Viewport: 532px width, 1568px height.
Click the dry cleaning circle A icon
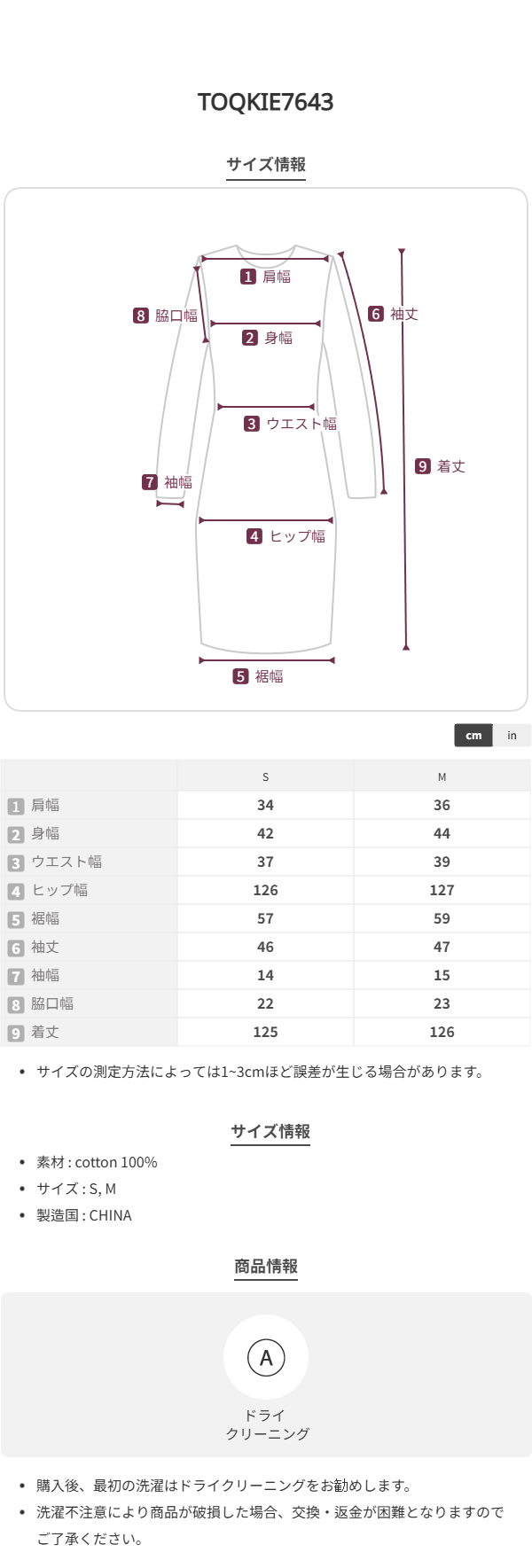pos(266,1357)
